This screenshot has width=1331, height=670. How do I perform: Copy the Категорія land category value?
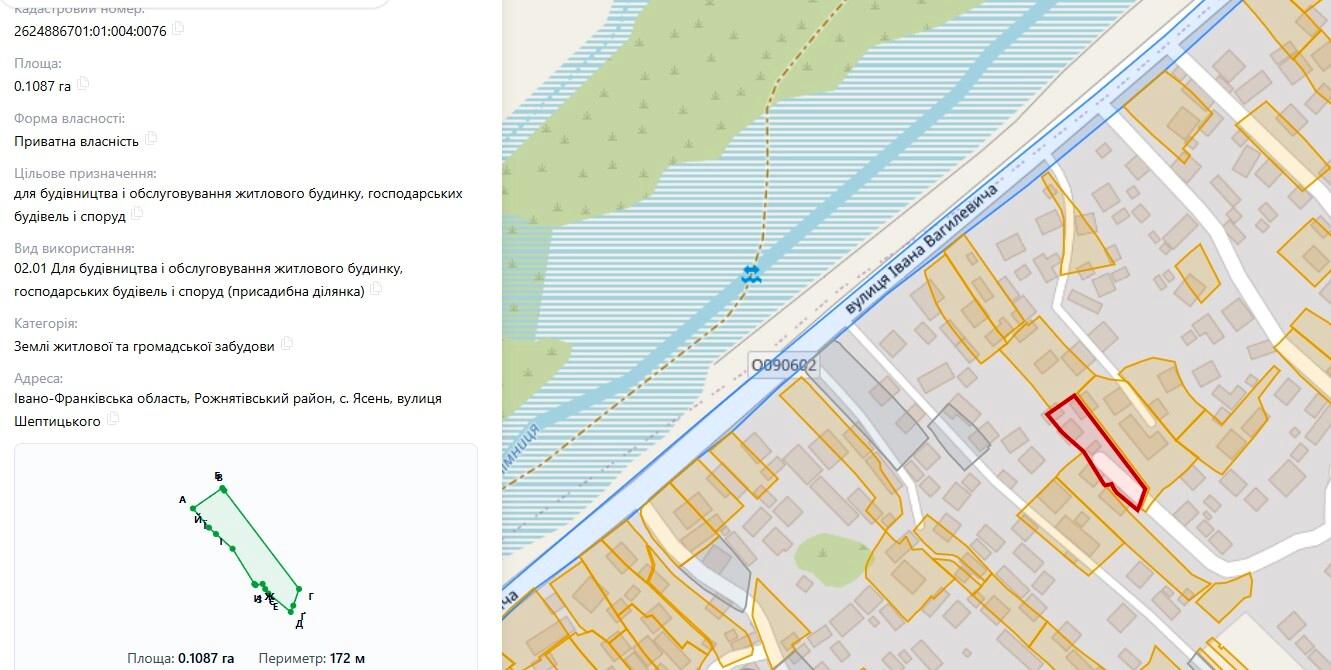287,344
